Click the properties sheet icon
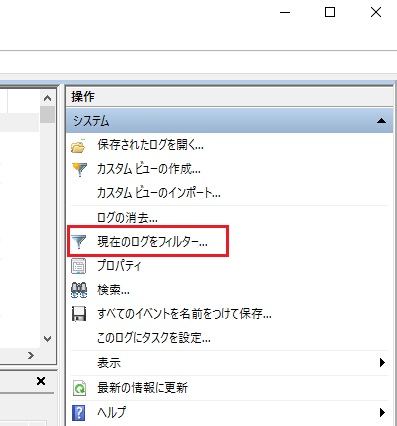Screen dimensions: 397x426 [79, 266]
